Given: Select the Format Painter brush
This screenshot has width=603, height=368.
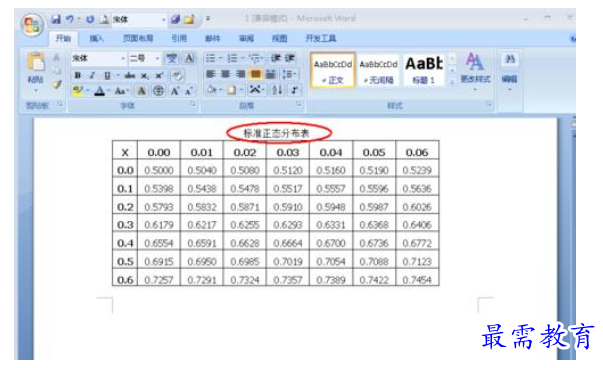Looking at the screenshot, I should pos(57,85).
